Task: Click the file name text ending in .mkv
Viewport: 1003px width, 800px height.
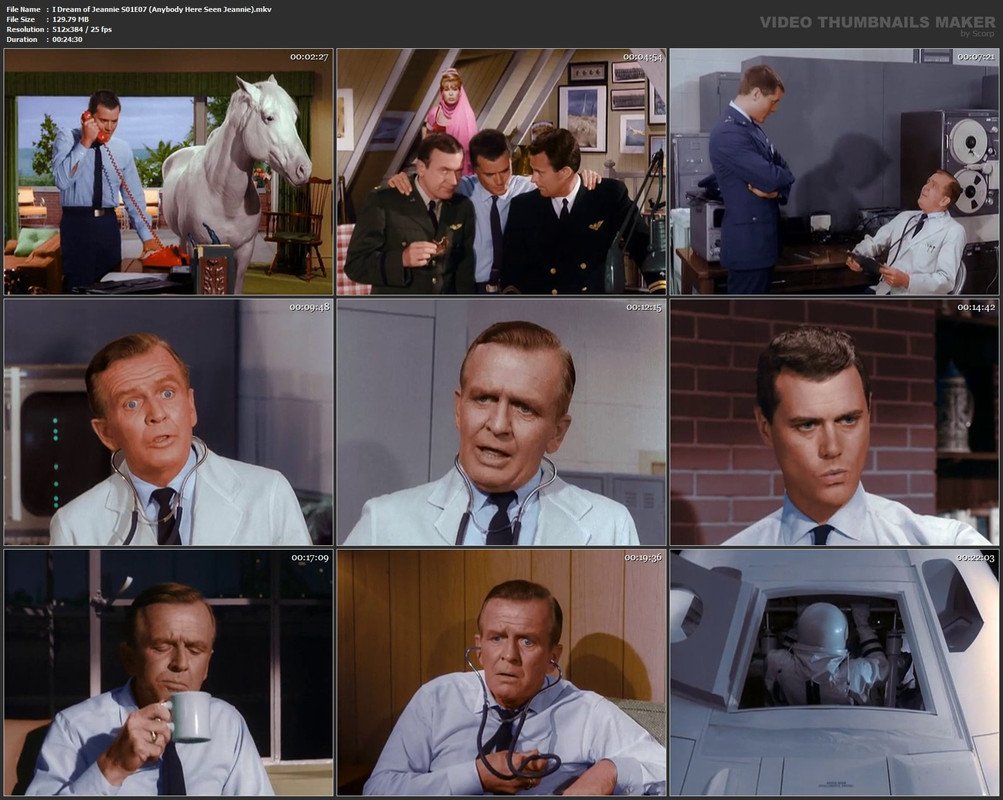Action: tap(162, 10)
